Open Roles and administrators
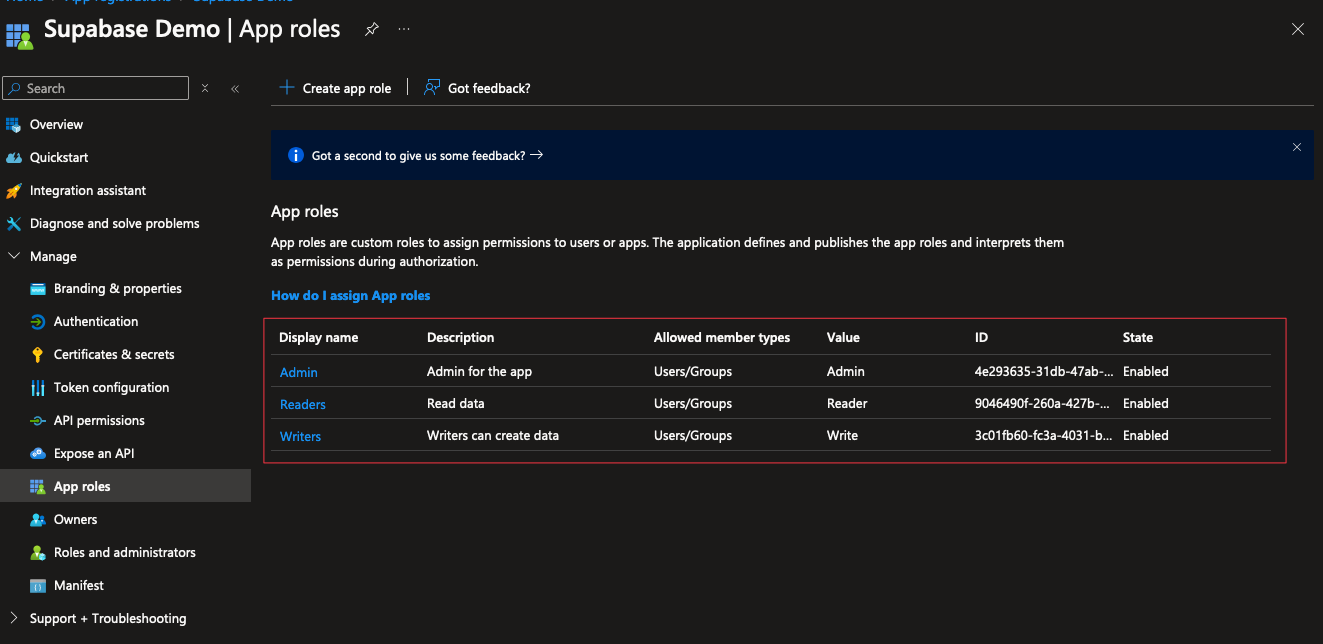Viewport: 1323px width, 644px height. [125, 553]
